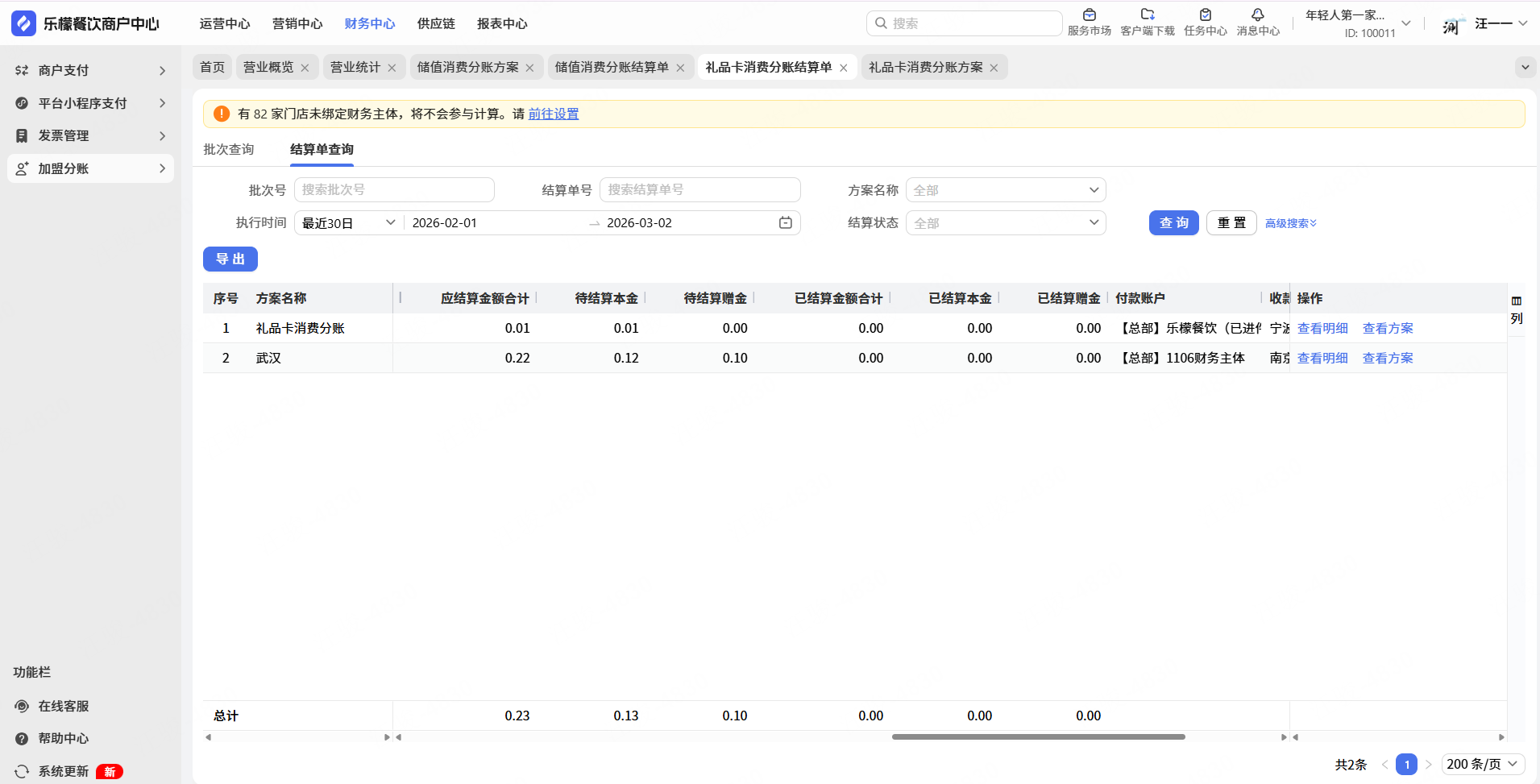Click the horizontal table scrollbar
This screenshot has width=1540, height=784.
click(x=1038, y=736)
